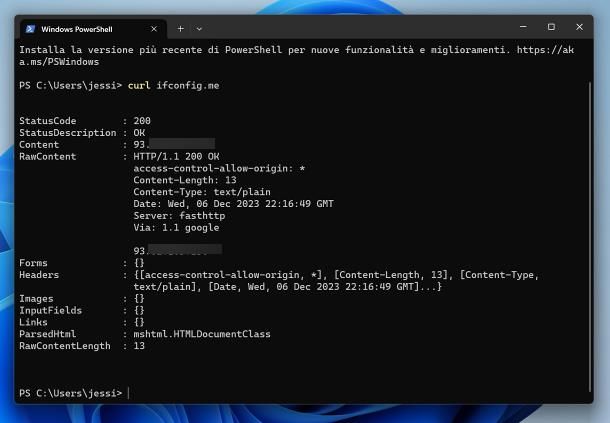Click the Forms label
The image size is (610, 423).
33,263
